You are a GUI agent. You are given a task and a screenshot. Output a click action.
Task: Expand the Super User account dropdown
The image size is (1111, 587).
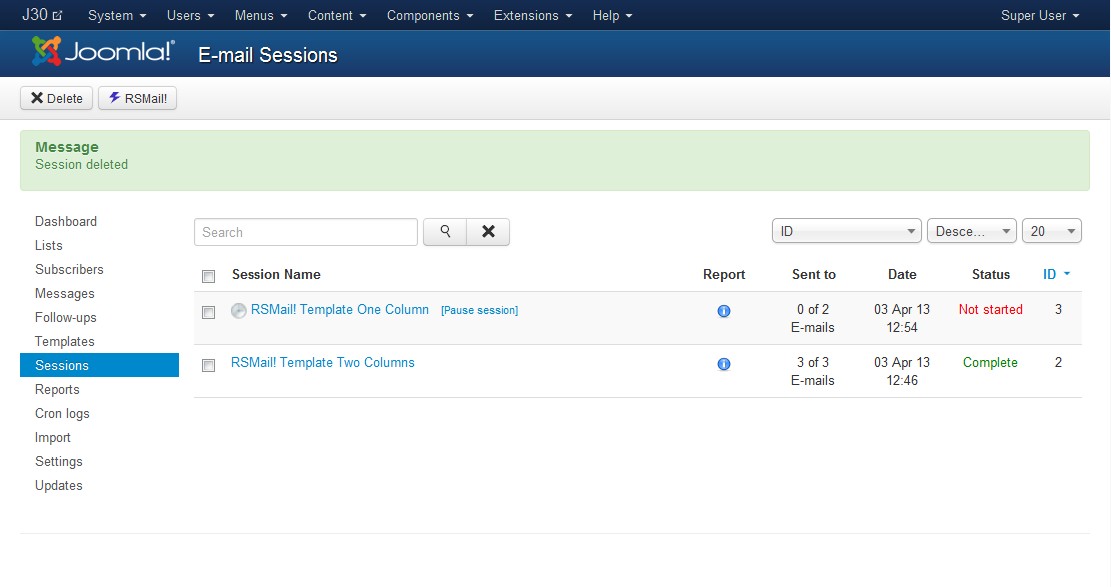[x=1040, y=15]
